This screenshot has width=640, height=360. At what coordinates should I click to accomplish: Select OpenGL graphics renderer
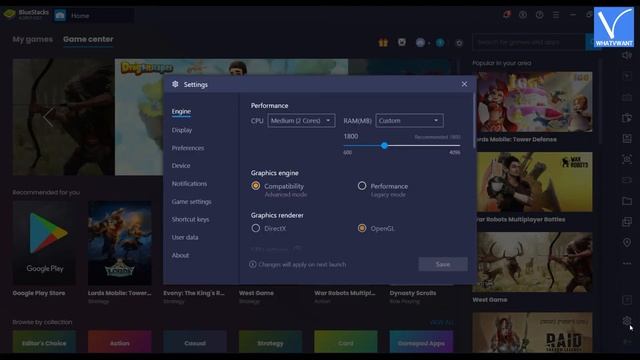362,228
